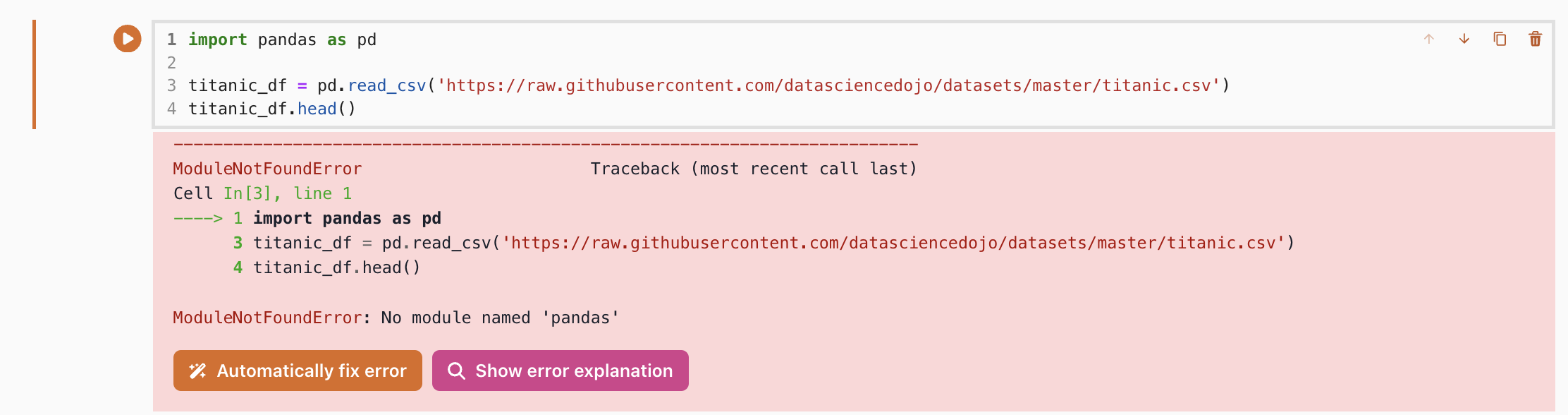Move the cell up with the up arrow

(x=1429, y=39)
